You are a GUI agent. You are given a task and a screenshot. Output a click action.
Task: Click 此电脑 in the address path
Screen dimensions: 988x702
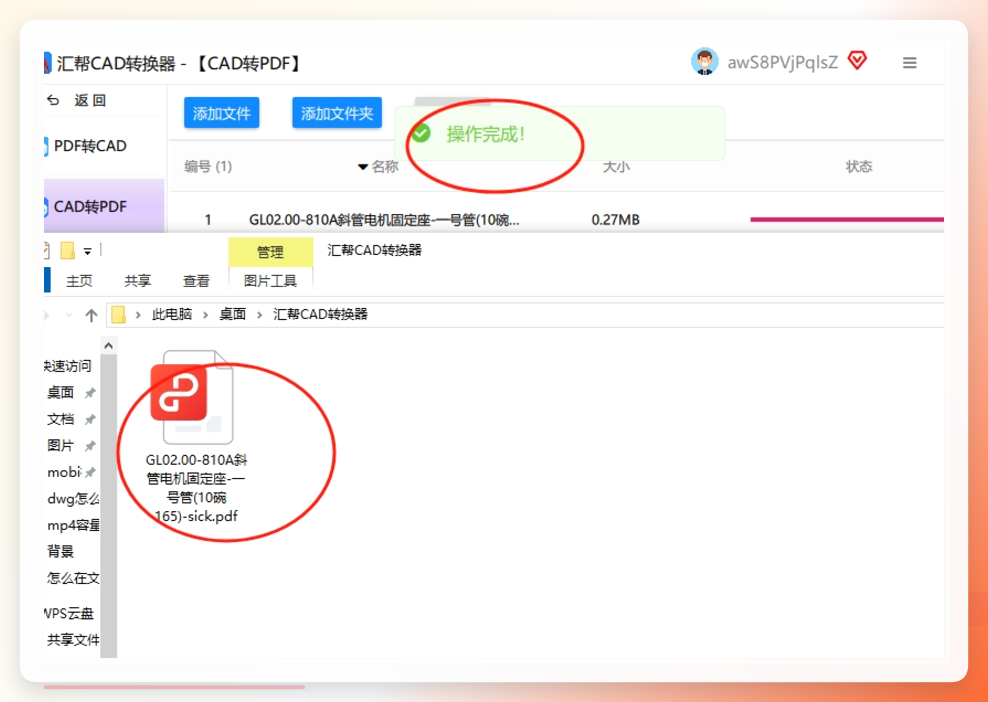click(x=172, y=314)
